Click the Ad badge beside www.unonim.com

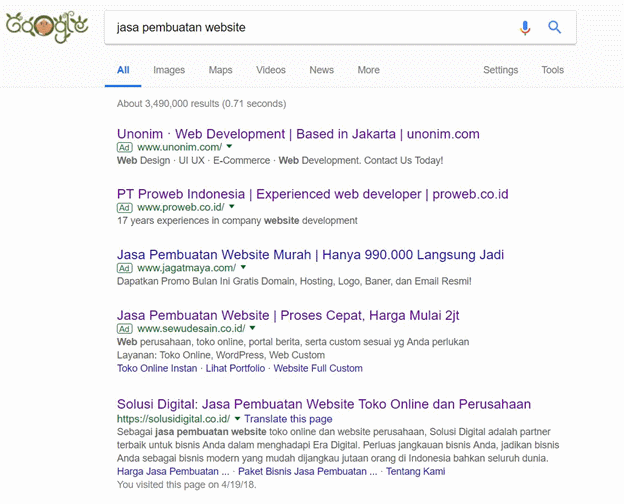point(125,147)
